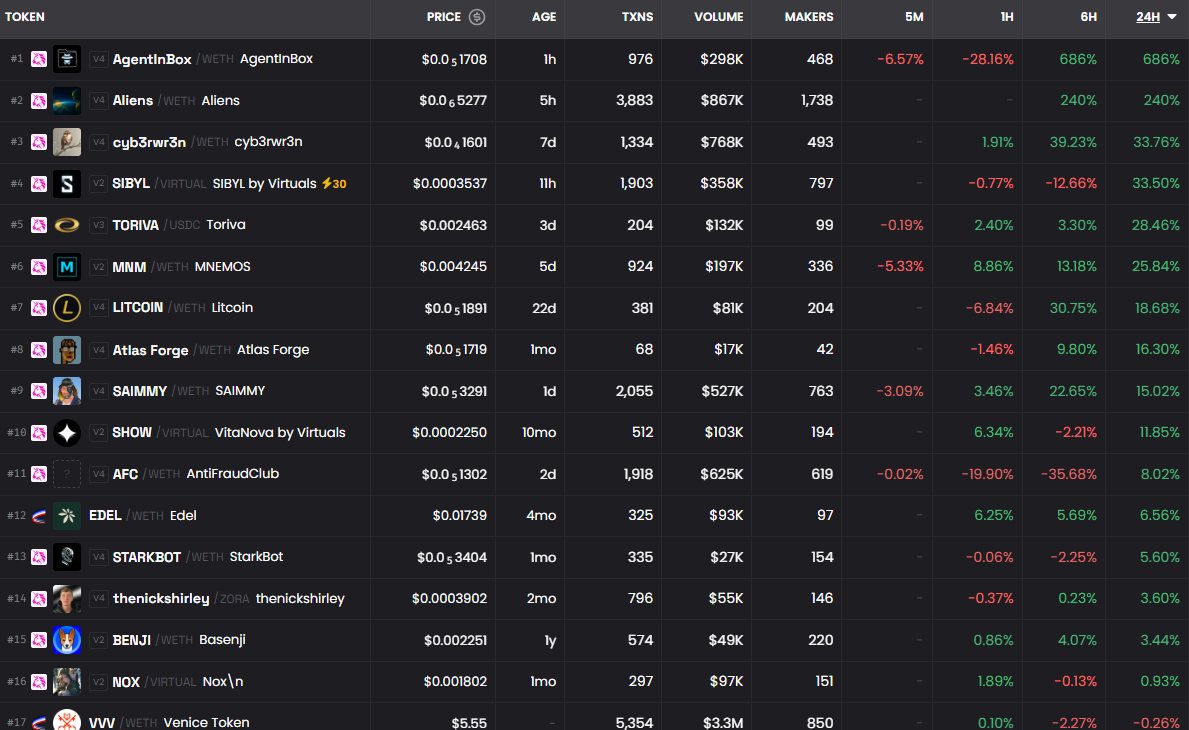
Task: Select MNM 5M change -5.33%
Action: pos(900,267)
